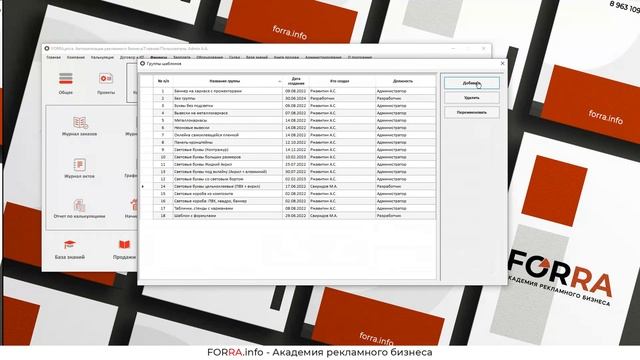
Task: Open the Склад menu
Action: click(x=234, y=58)
